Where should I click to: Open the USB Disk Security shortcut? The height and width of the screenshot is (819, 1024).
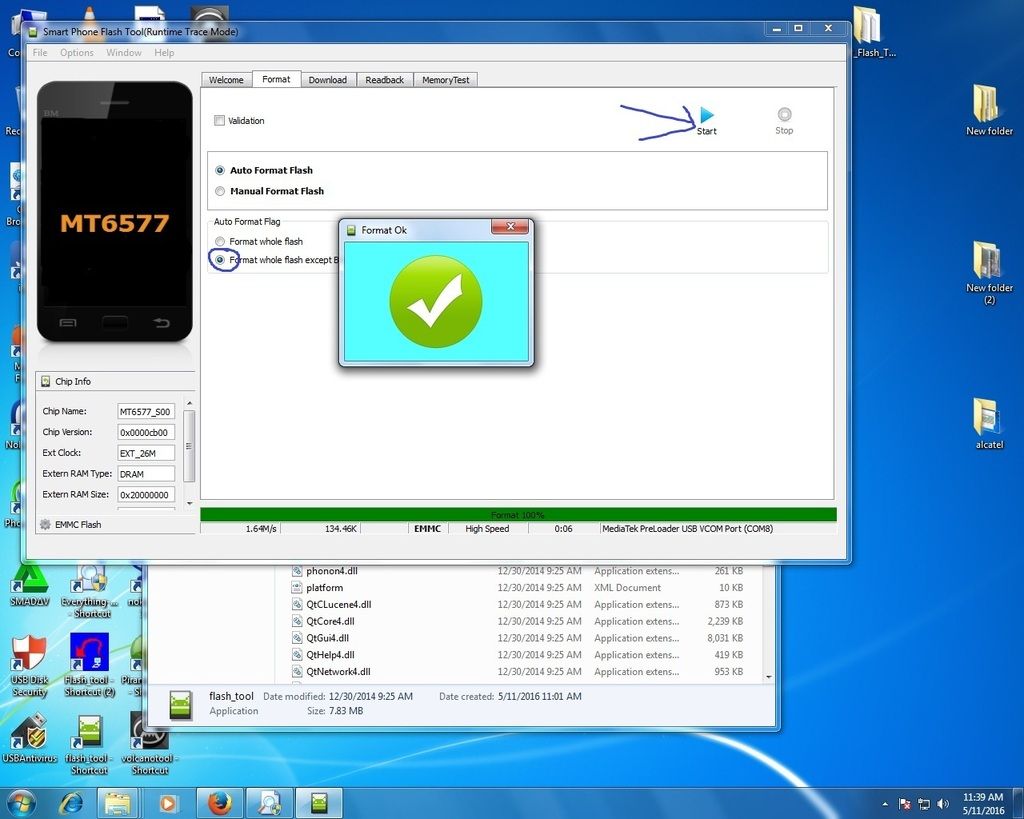pos(29,655)
